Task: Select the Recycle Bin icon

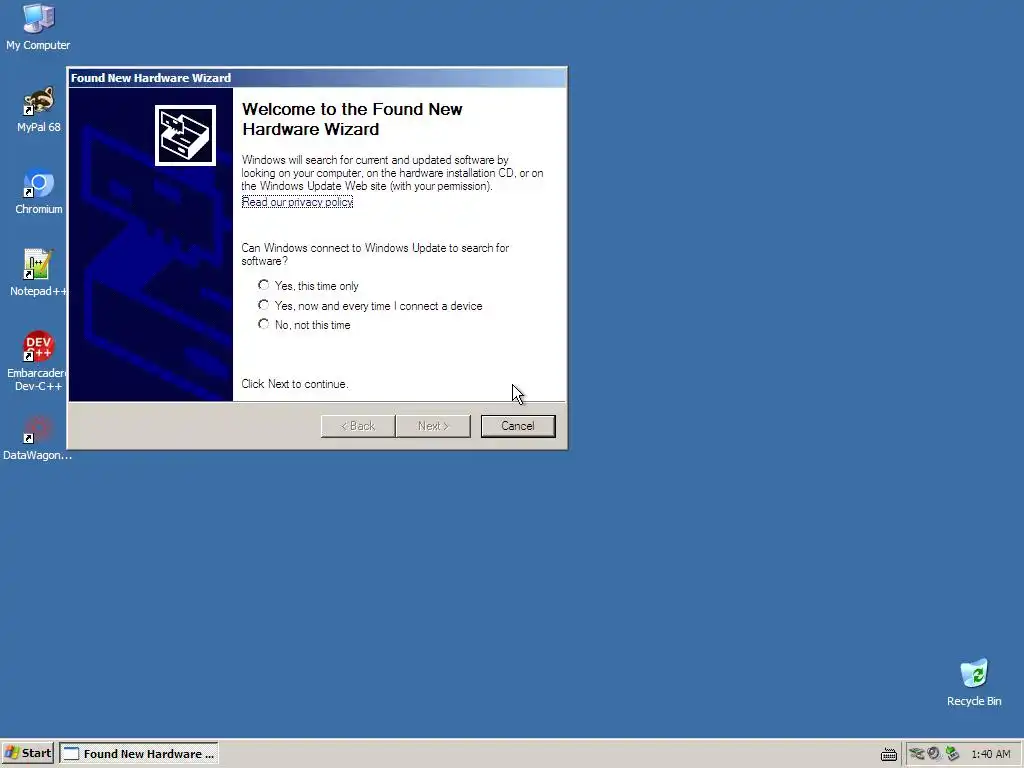Action: click(x=974, y=682)
